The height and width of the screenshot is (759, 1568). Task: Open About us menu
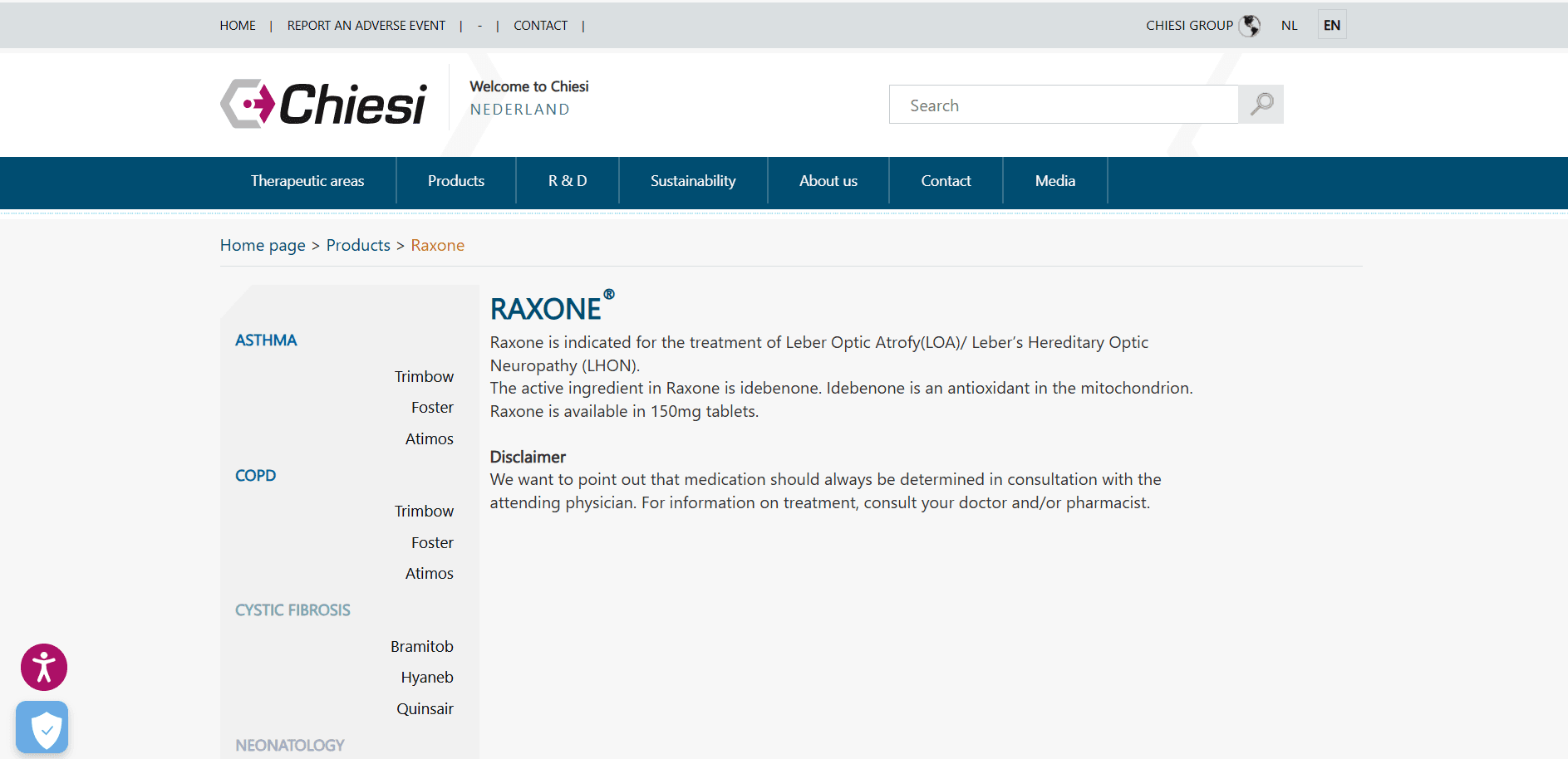click(x=828, y=181)
